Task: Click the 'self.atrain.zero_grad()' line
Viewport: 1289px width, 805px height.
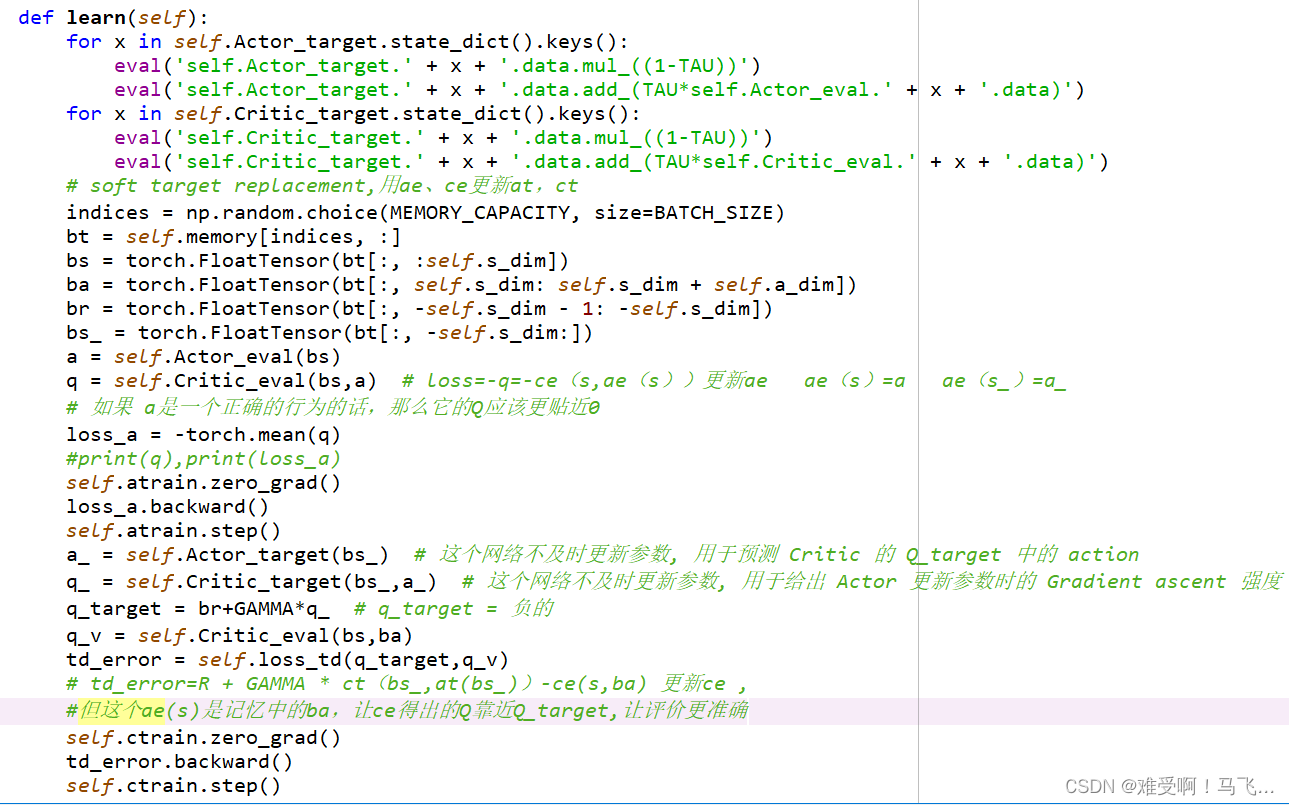Action: [204, 482]
